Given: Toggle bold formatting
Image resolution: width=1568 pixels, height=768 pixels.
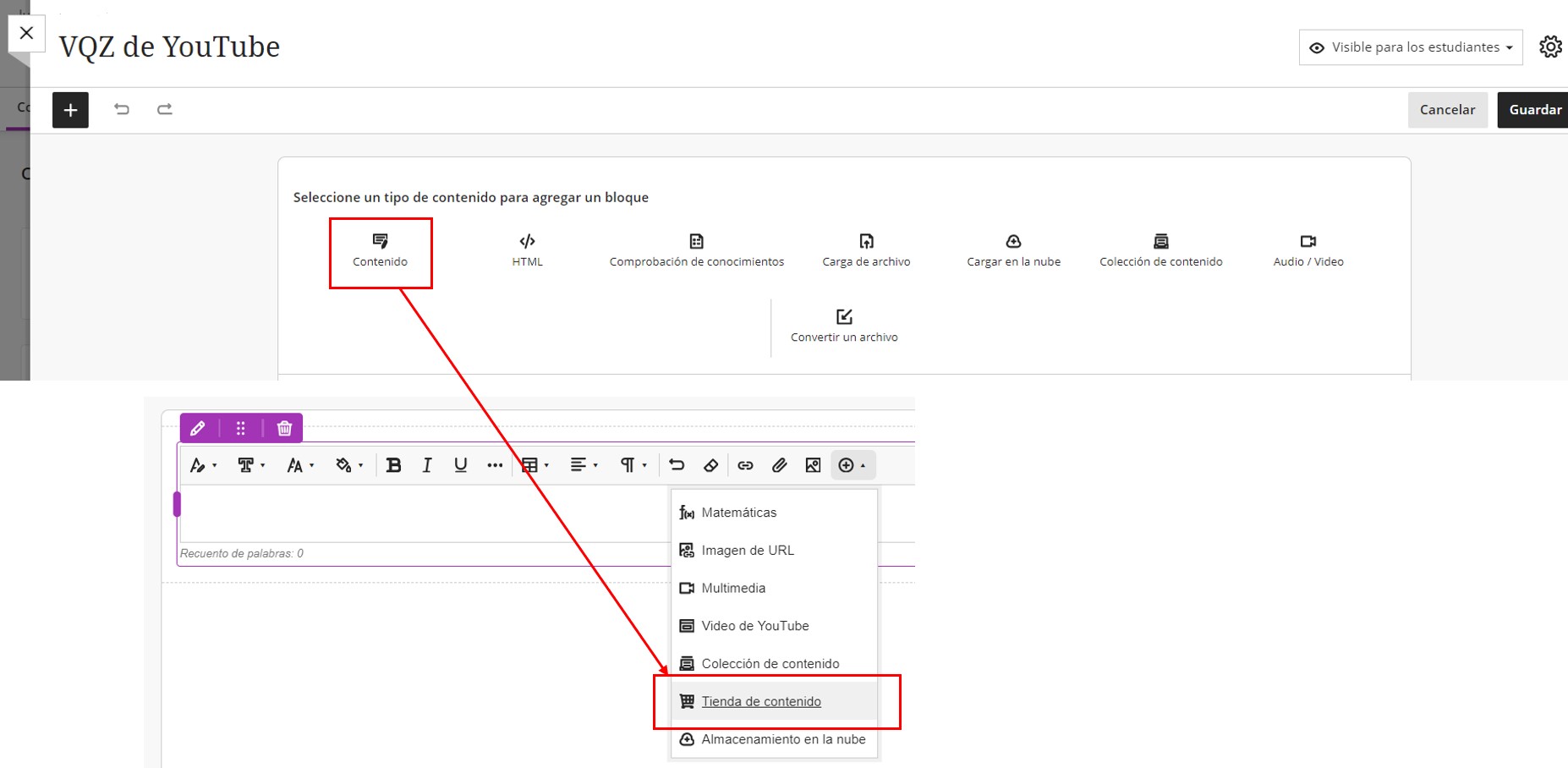Looking at the screenshot, I should coord(393,465).
